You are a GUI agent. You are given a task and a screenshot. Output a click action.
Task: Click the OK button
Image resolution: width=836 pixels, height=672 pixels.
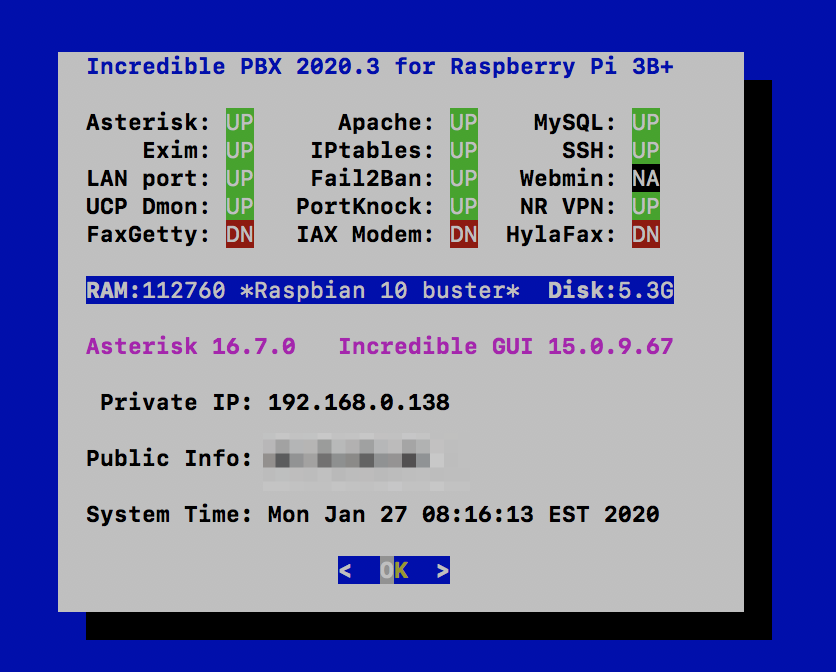(394, 570)
